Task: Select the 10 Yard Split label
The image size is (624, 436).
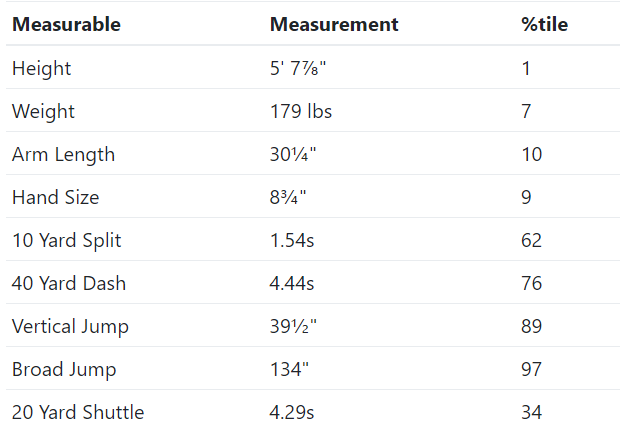Action: tap(66, 240)
